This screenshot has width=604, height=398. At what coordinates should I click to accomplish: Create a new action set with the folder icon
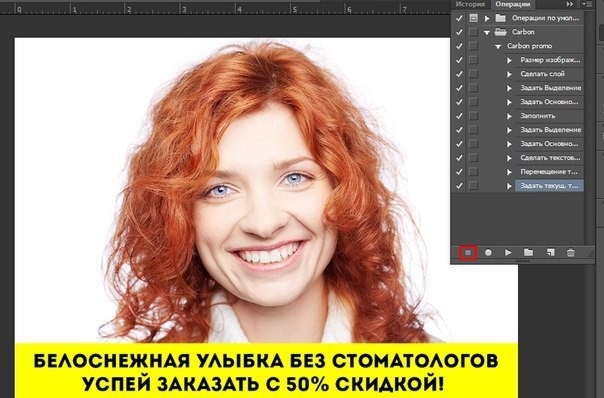(528, 253)
